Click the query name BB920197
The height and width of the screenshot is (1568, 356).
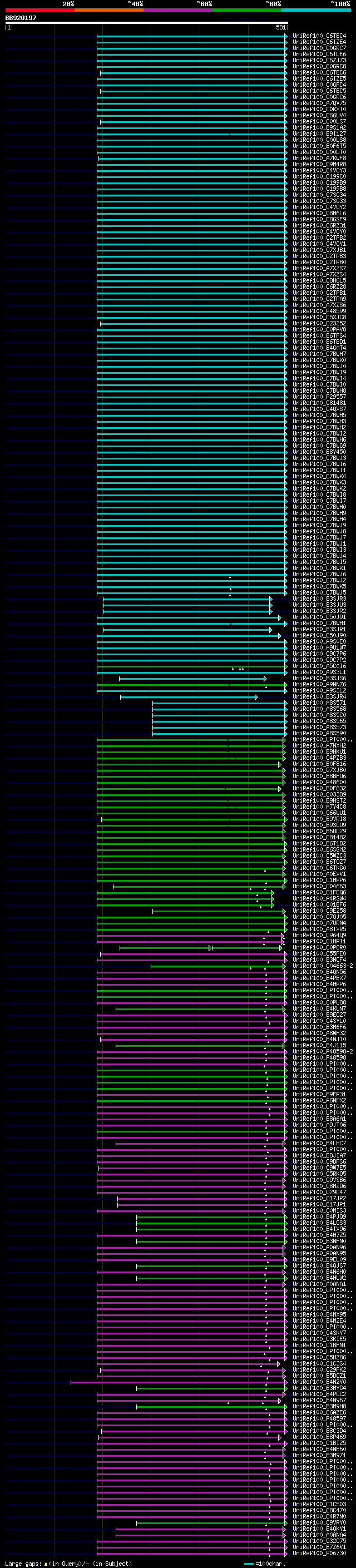pos(21,18)
